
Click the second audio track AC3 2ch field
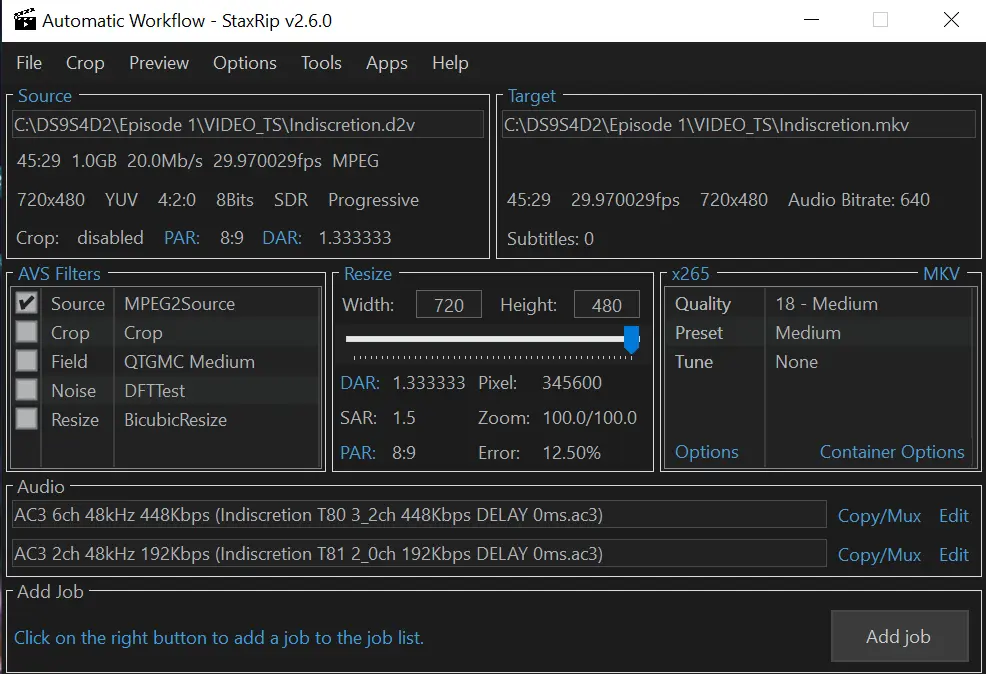(x=419, y=554)
